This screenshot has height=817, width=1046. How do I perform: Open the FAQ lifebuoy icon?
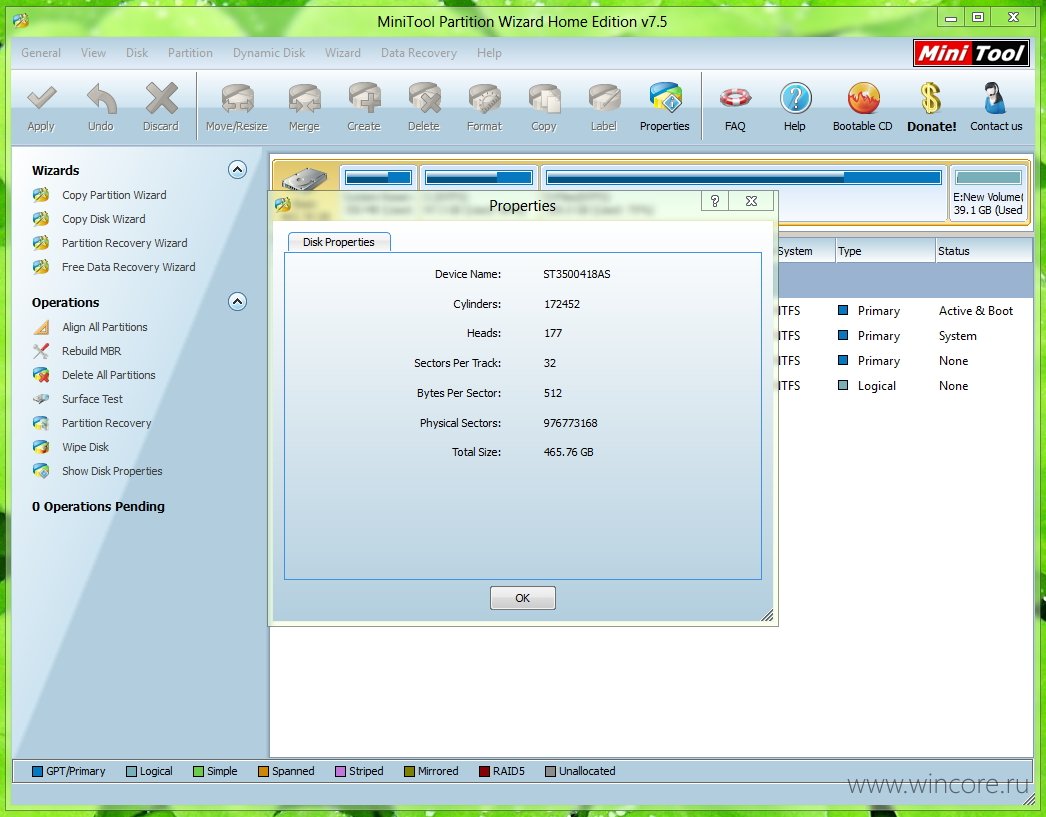tap(735, 99)
